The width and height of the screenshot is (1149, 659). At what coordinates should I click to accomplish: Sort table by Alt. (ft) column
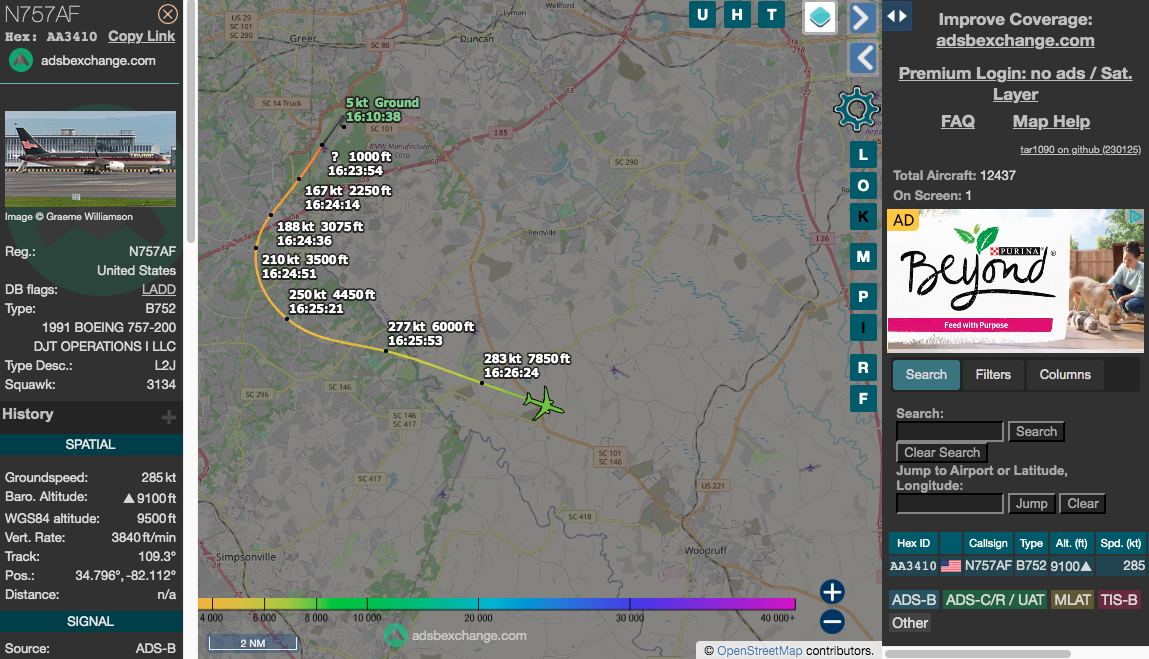(x=1071, y=543)
